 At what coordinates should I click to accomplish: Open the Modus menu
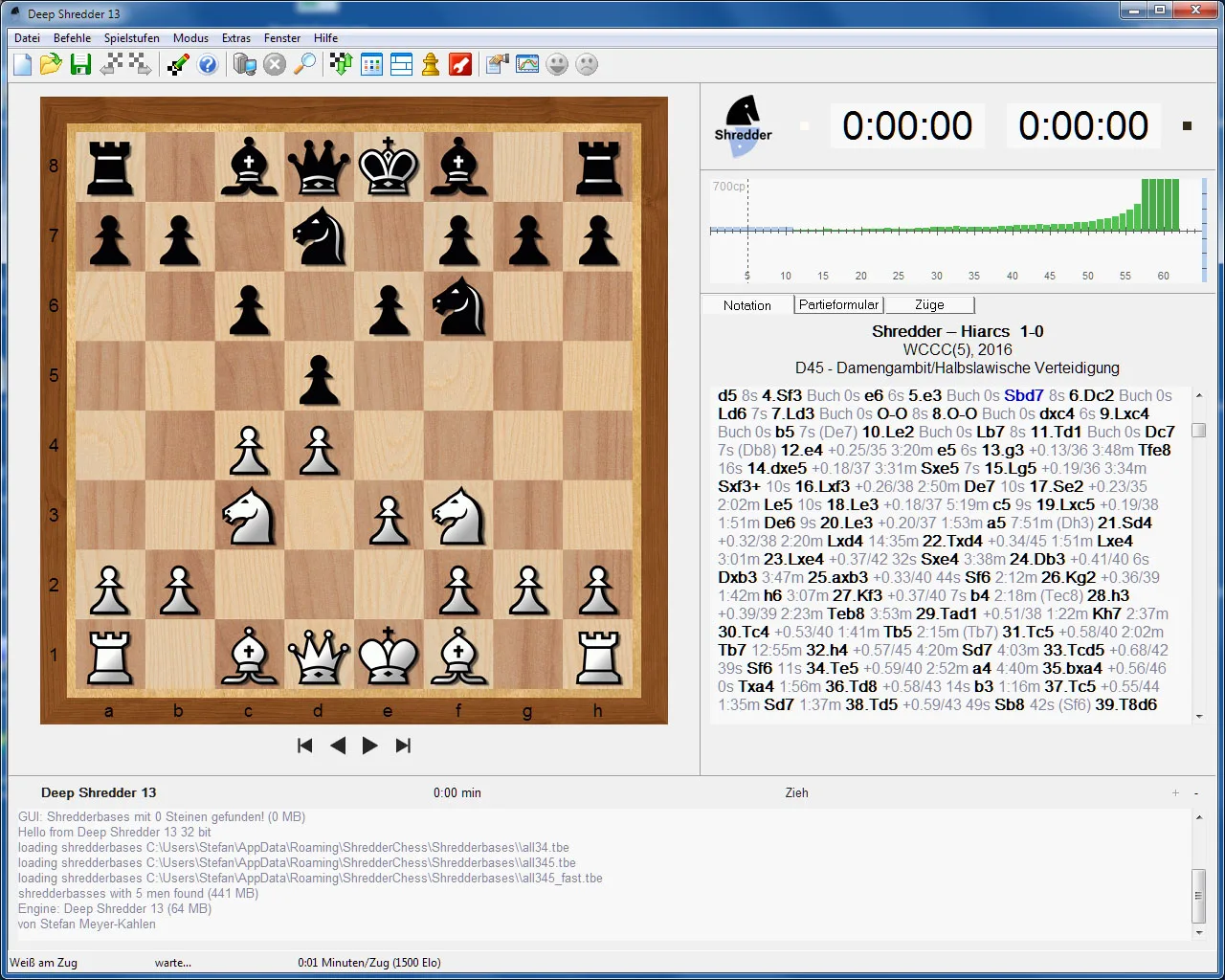point(191,38)
